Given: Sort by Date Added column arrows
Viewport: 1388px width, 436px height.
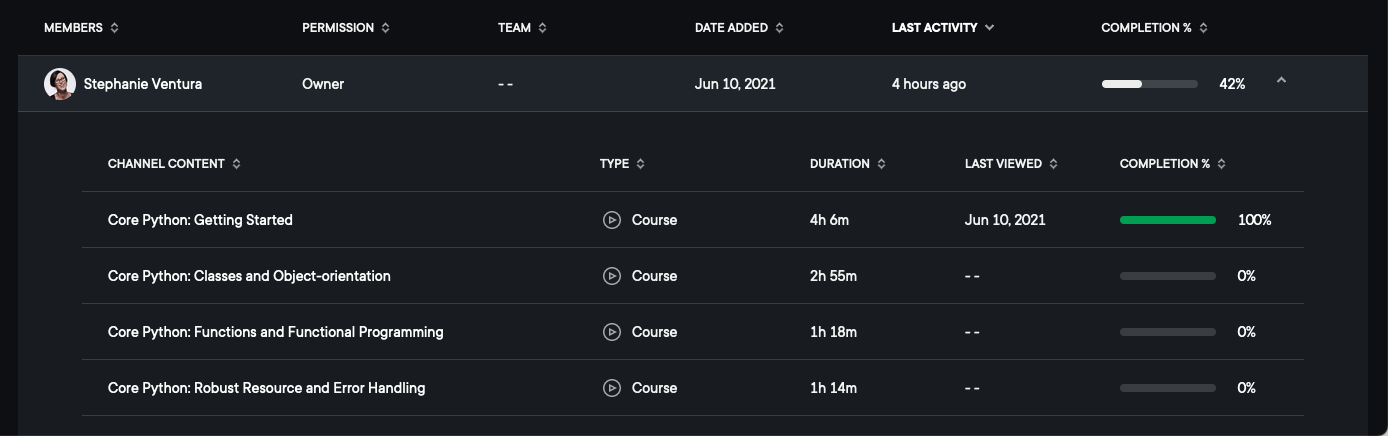Looking at the screenshot, I should 780,28.
